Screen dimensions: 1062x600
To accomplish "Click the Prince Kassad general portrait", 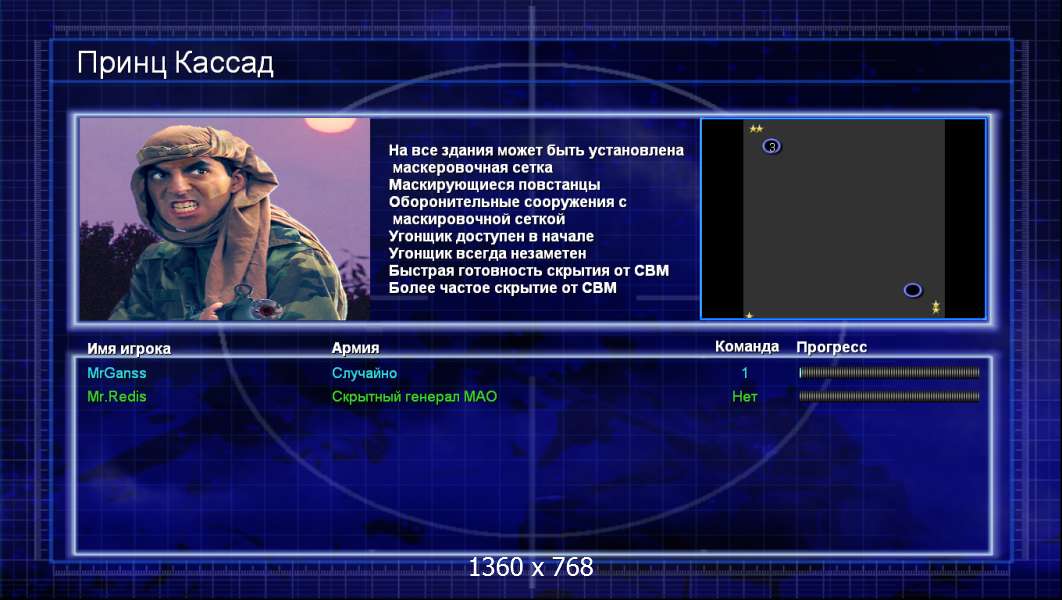I will coord(225,219).
